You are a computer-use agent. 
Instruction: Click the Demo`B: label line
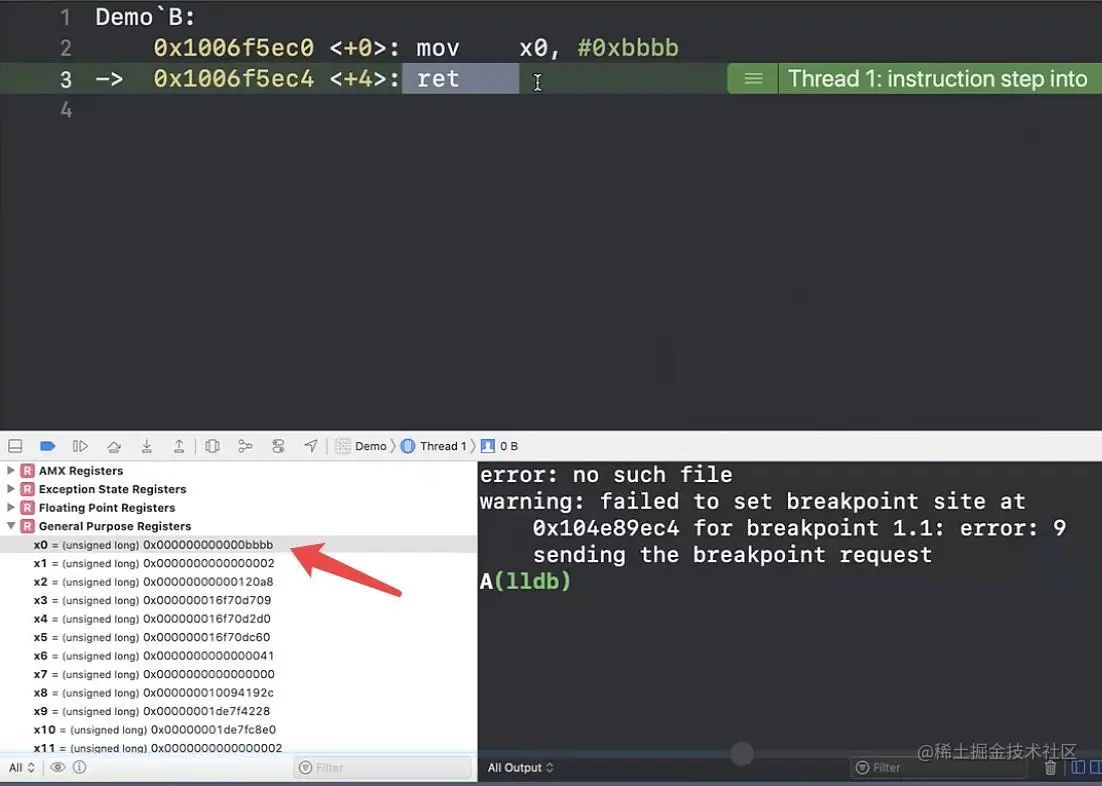pyautogui.click(x=145, y=17)
